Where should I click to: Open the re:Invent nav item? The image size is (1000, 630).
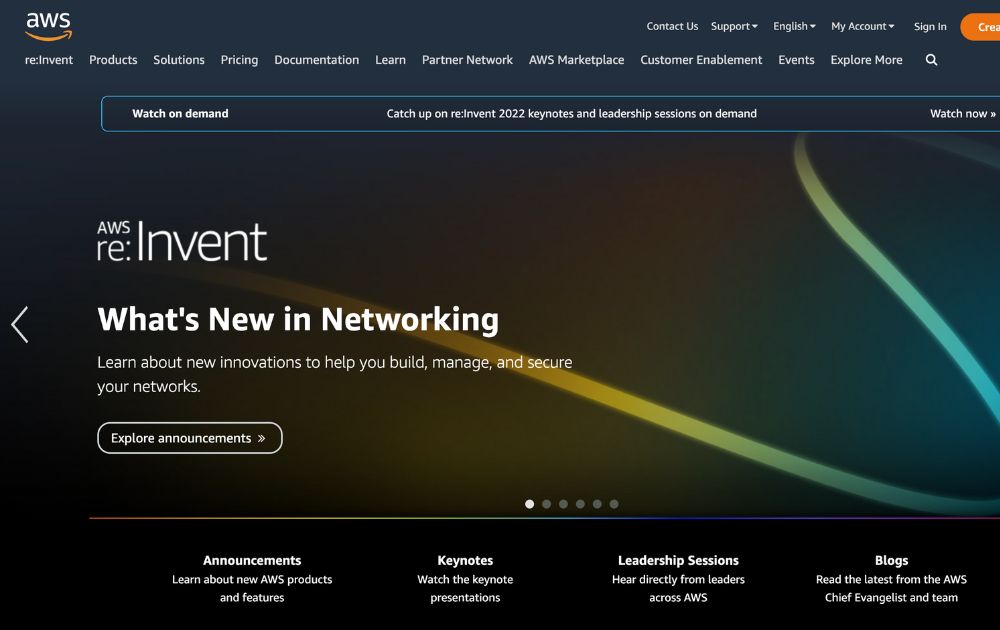pos(49,60)
